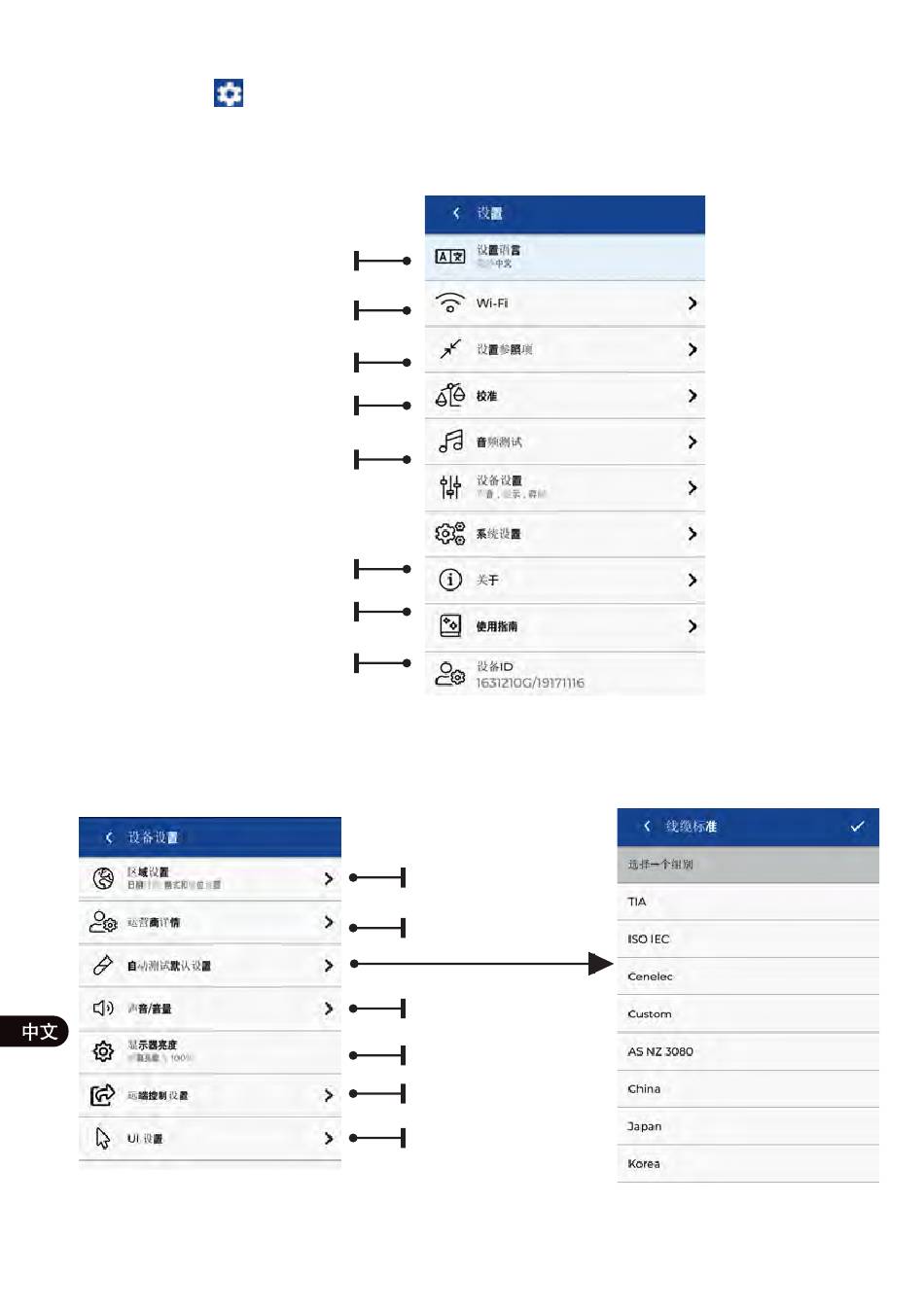Expand the Wi-Fi row chevron
924x1311 pixels.
coord(692,303)
